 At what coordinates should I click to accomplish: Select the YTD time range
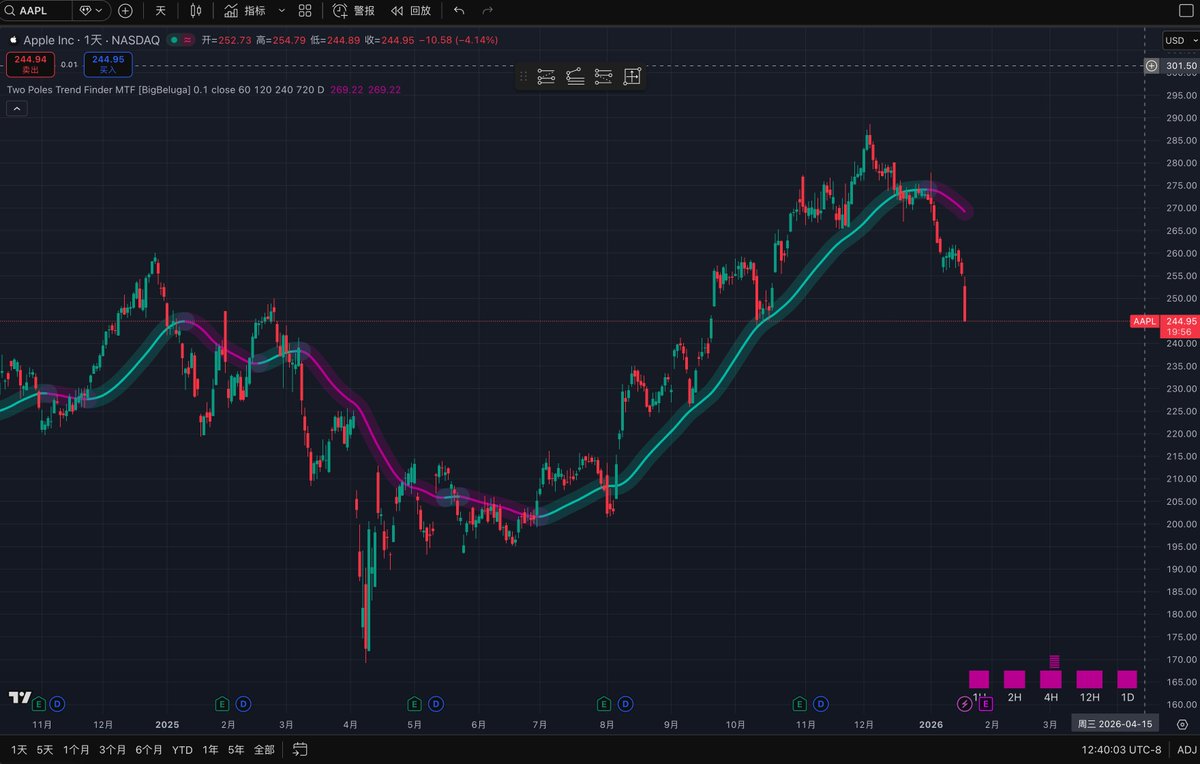click(x=182, y=749)
